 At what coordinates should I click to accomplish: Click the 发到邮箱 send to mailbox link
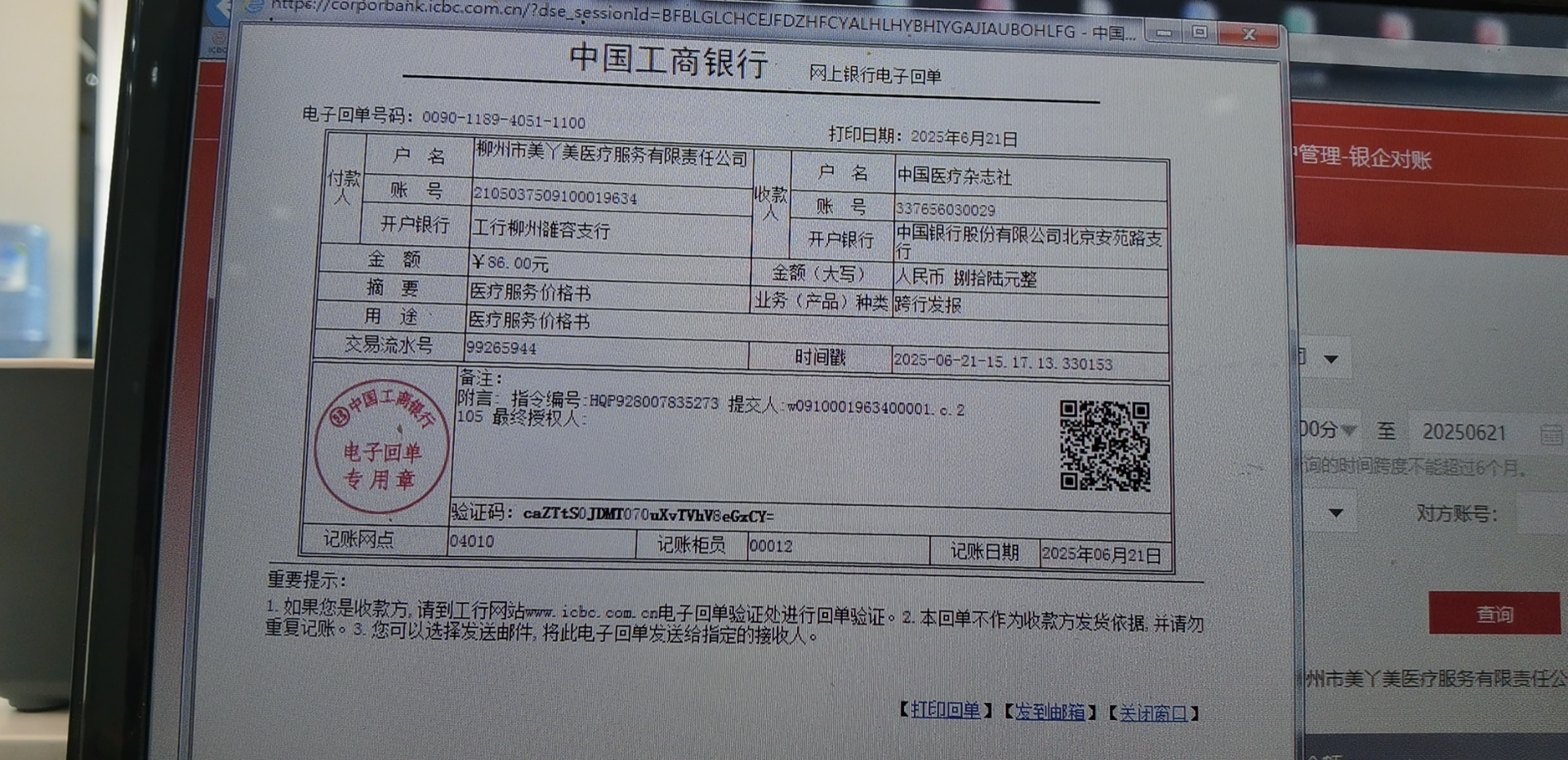coord(1049,712)
